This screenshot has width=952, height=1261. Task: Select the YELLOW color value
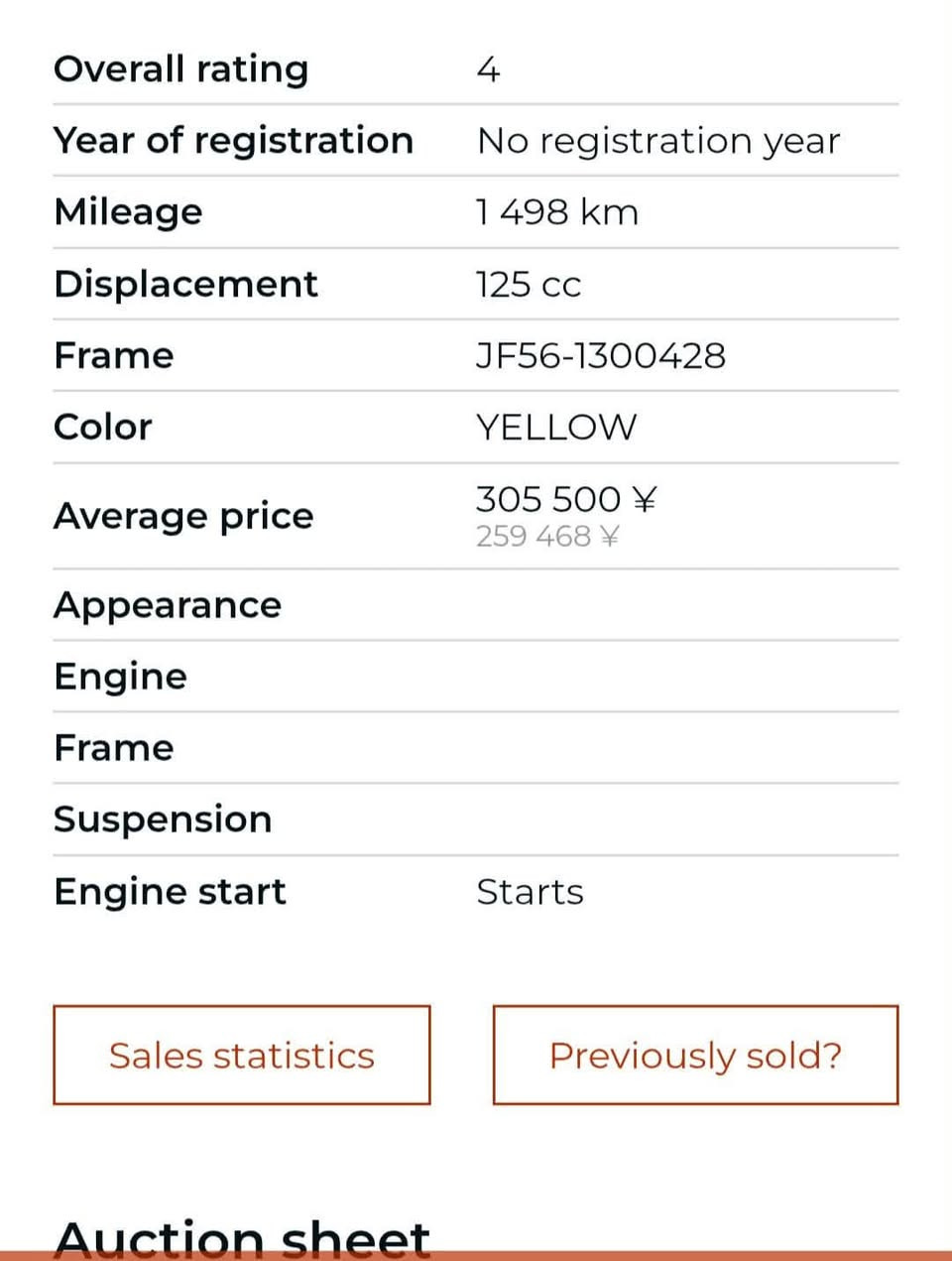(x=556, y=427)
